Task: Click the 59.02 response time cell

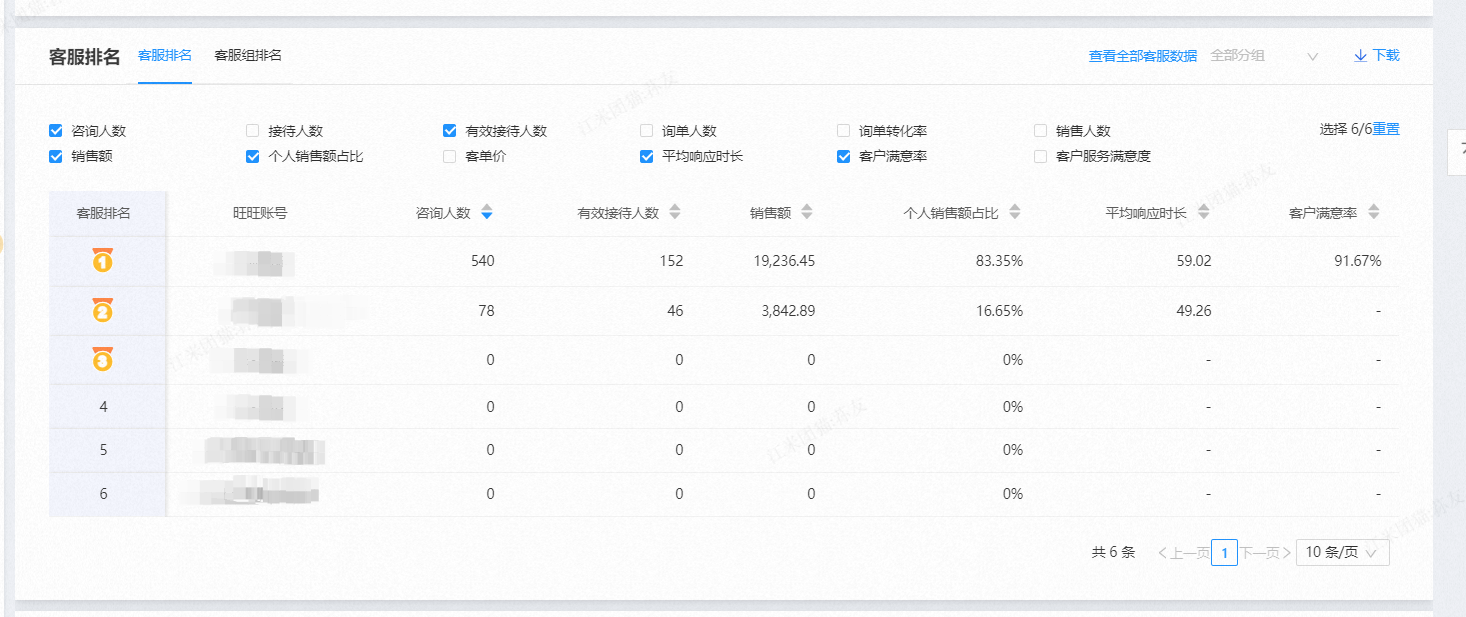Action: 1195,261
